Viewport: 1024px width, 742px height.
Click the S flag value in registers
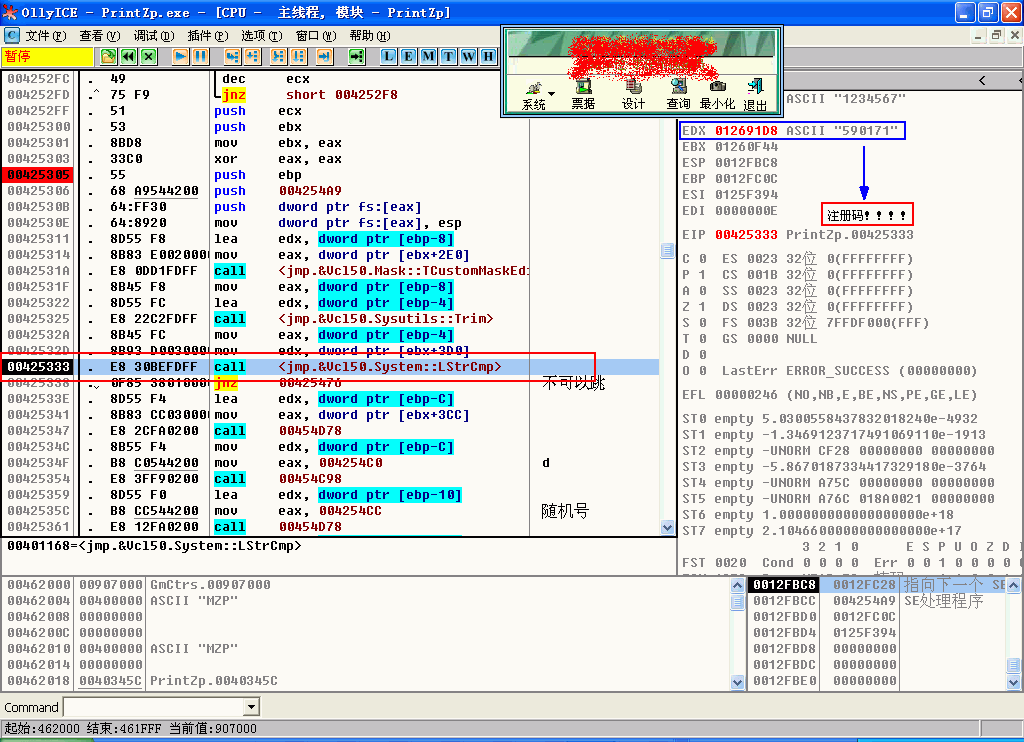click(x=702, y=323)
